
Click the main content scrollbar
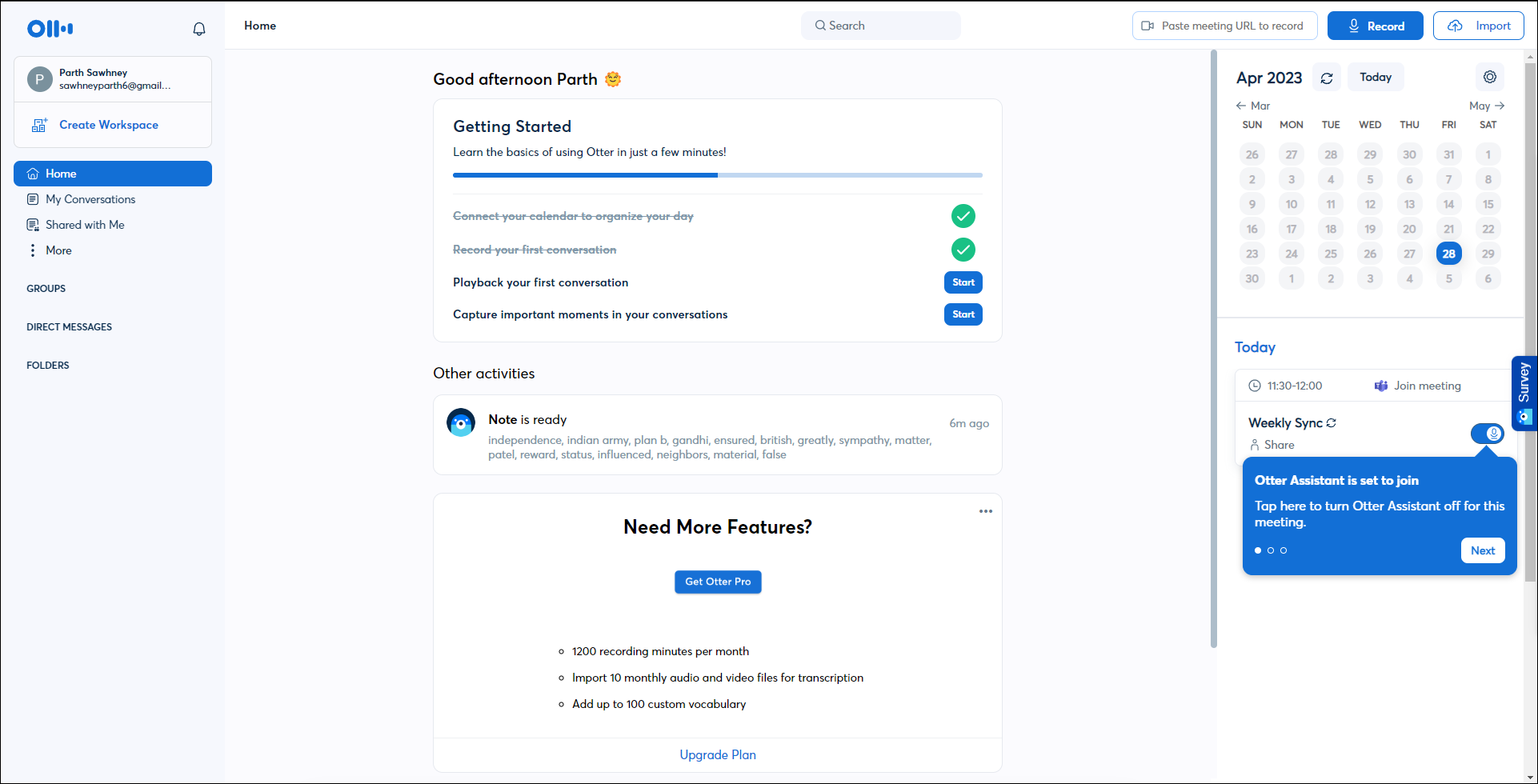1214,349
